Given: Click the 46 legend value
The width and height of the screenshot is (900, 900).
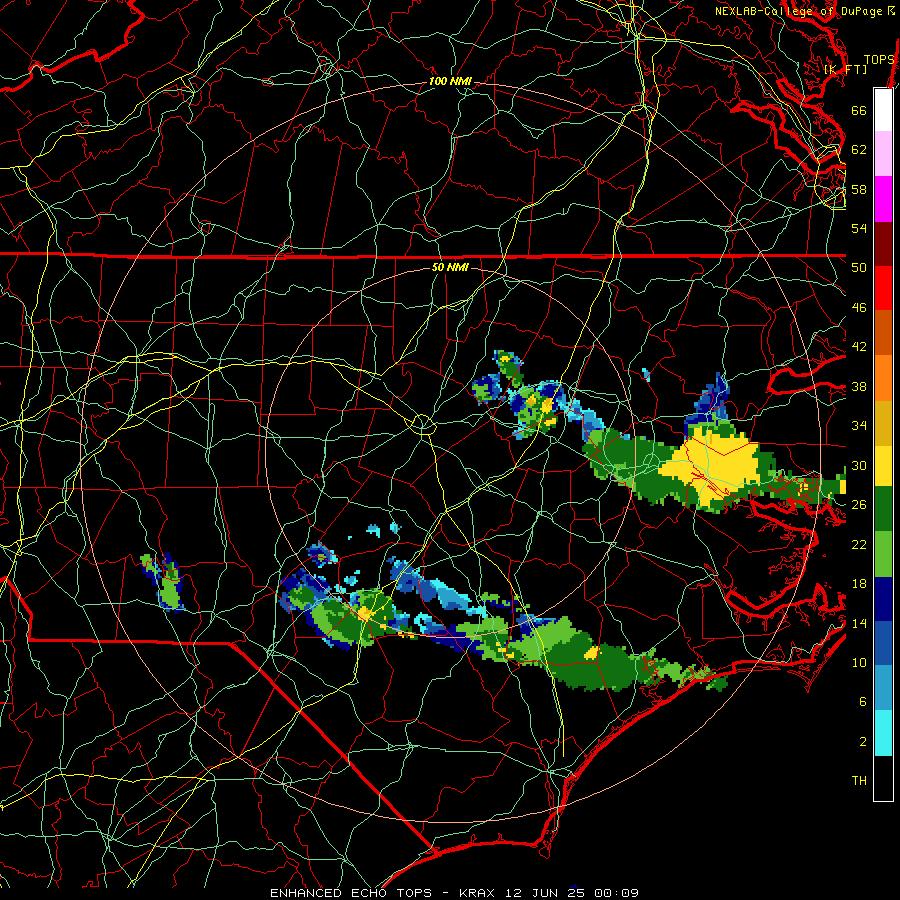Looking at the screenshot, I should (859, 308).
